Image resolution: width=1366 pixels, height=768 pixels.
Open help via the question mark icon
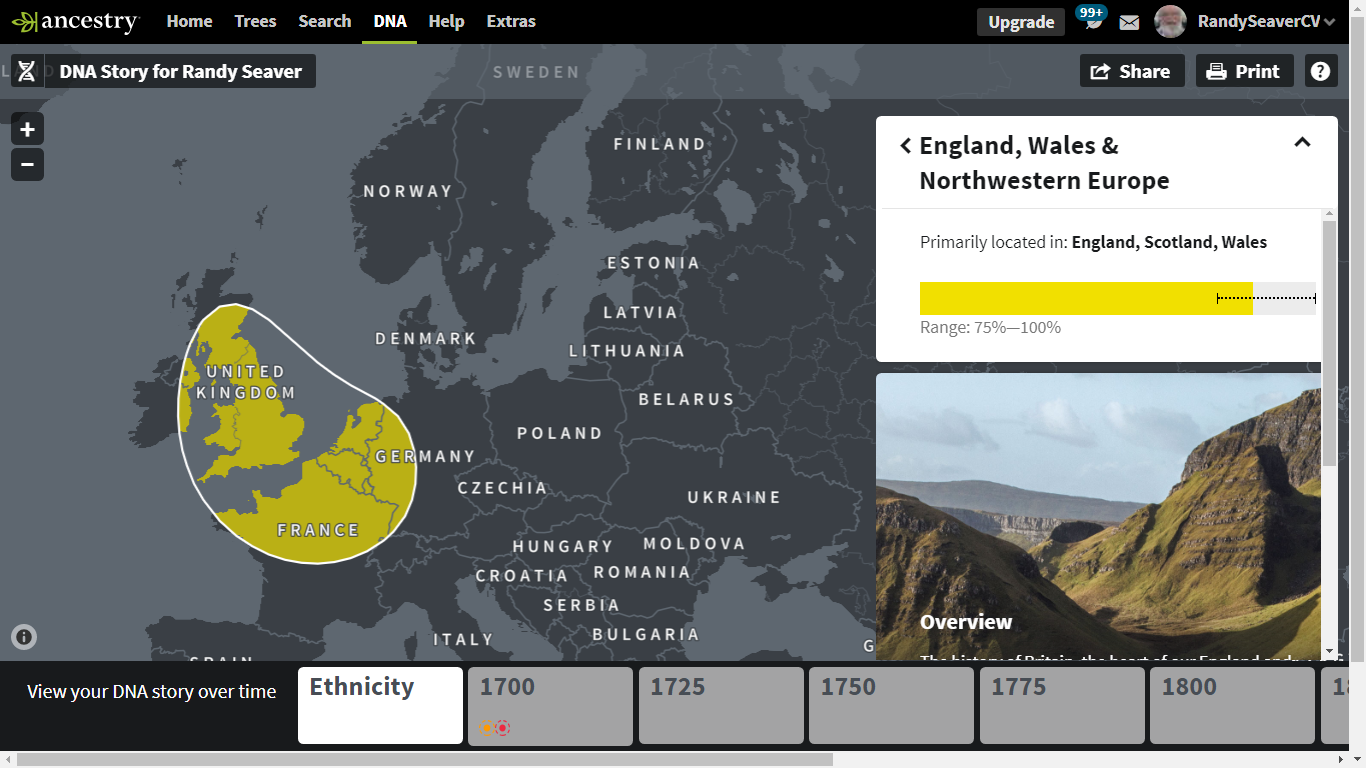[1321, 70]
